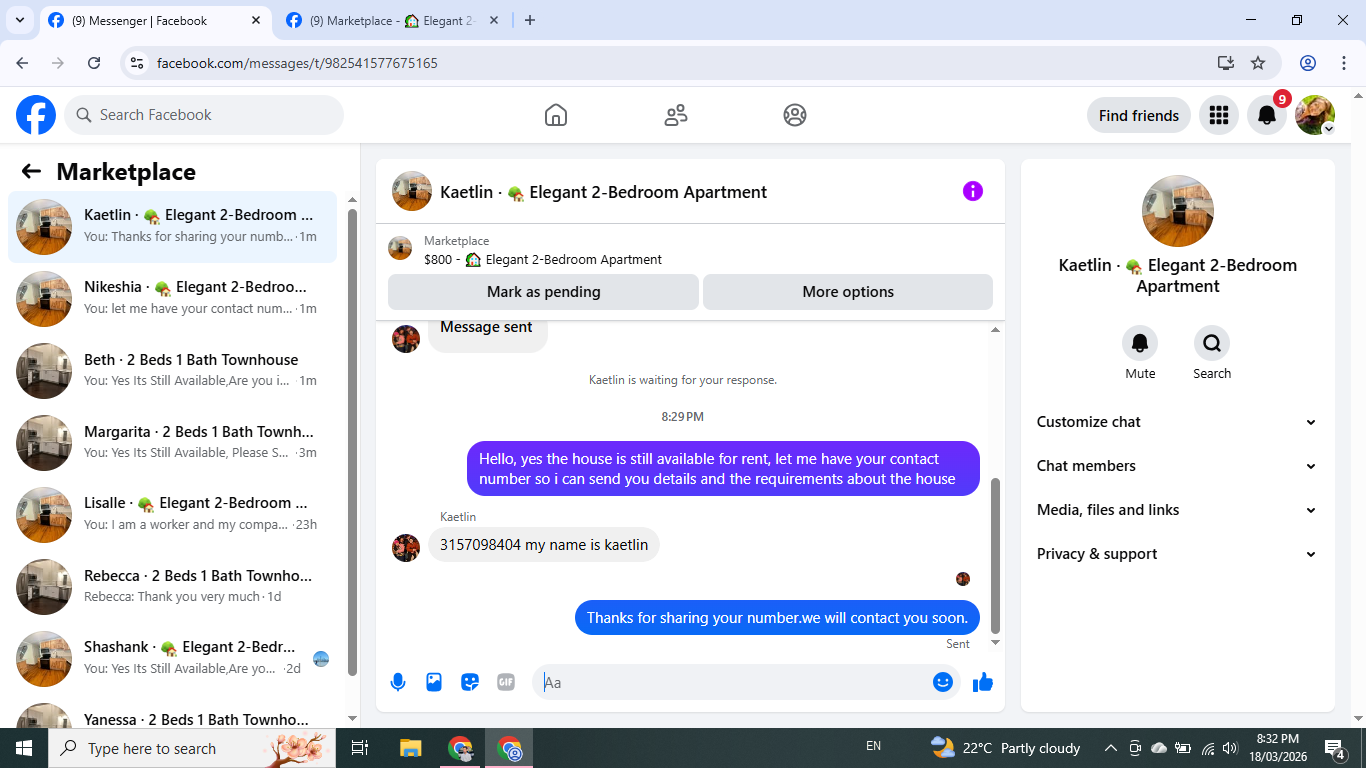The image size is (1366, 768).
Task: Expand Privacy & support section
Action: coord(1177,554)
